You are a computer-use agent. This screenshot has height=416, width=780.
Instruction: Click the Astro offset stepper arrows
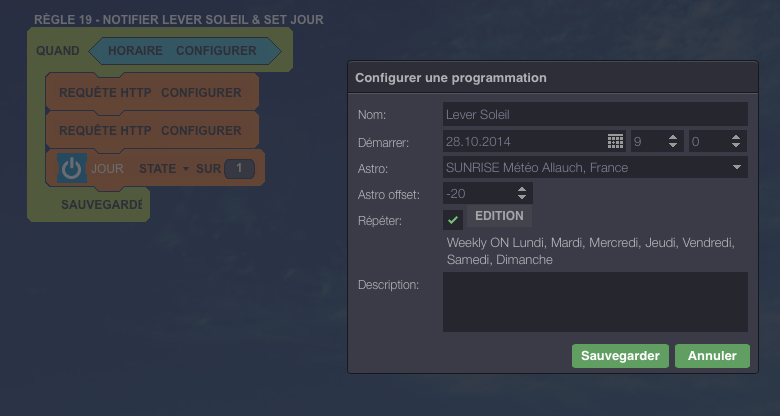[523, 194]
